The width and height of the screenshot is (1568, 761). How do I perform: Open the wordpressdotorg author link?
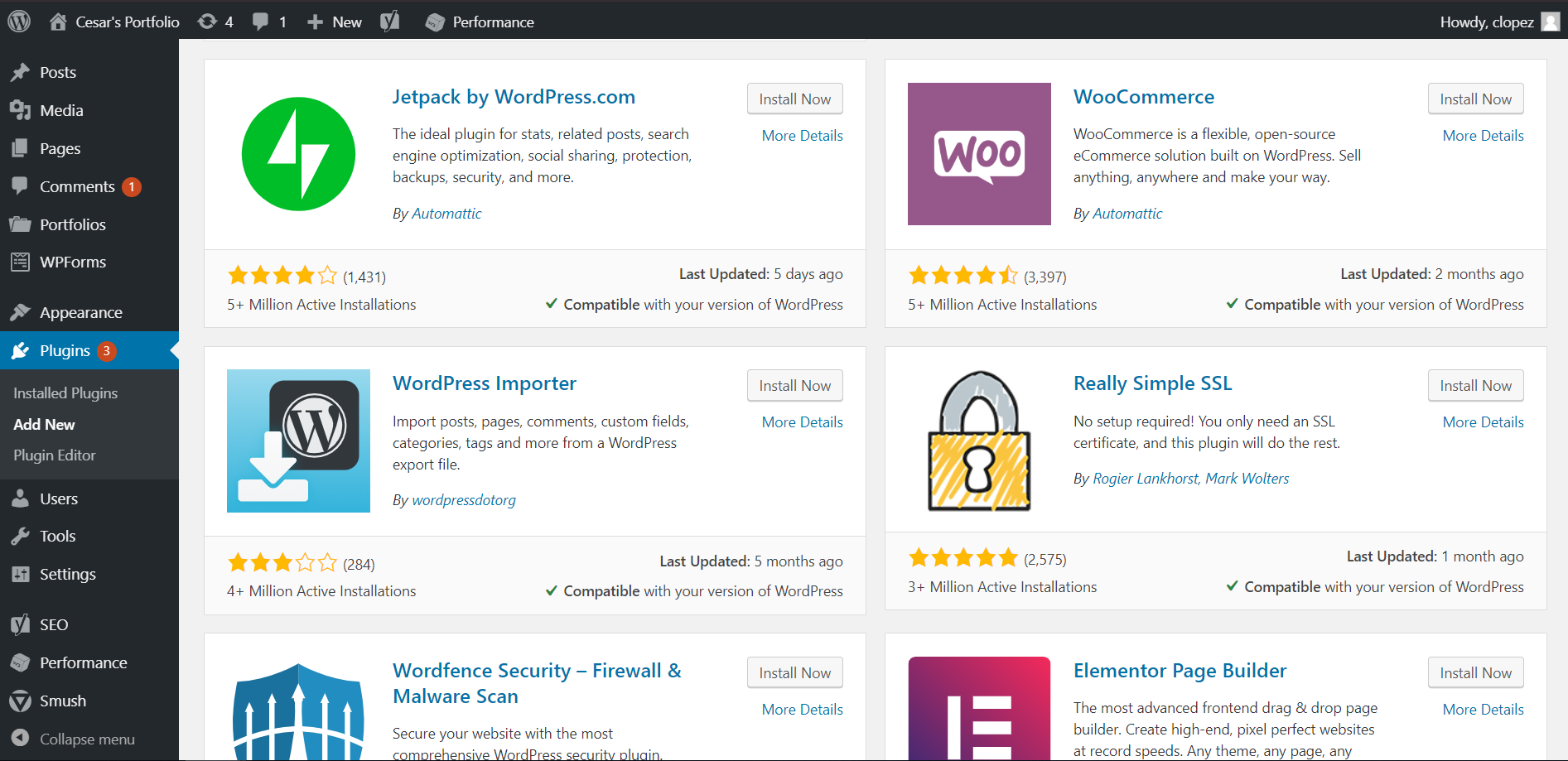coord(464,500)
